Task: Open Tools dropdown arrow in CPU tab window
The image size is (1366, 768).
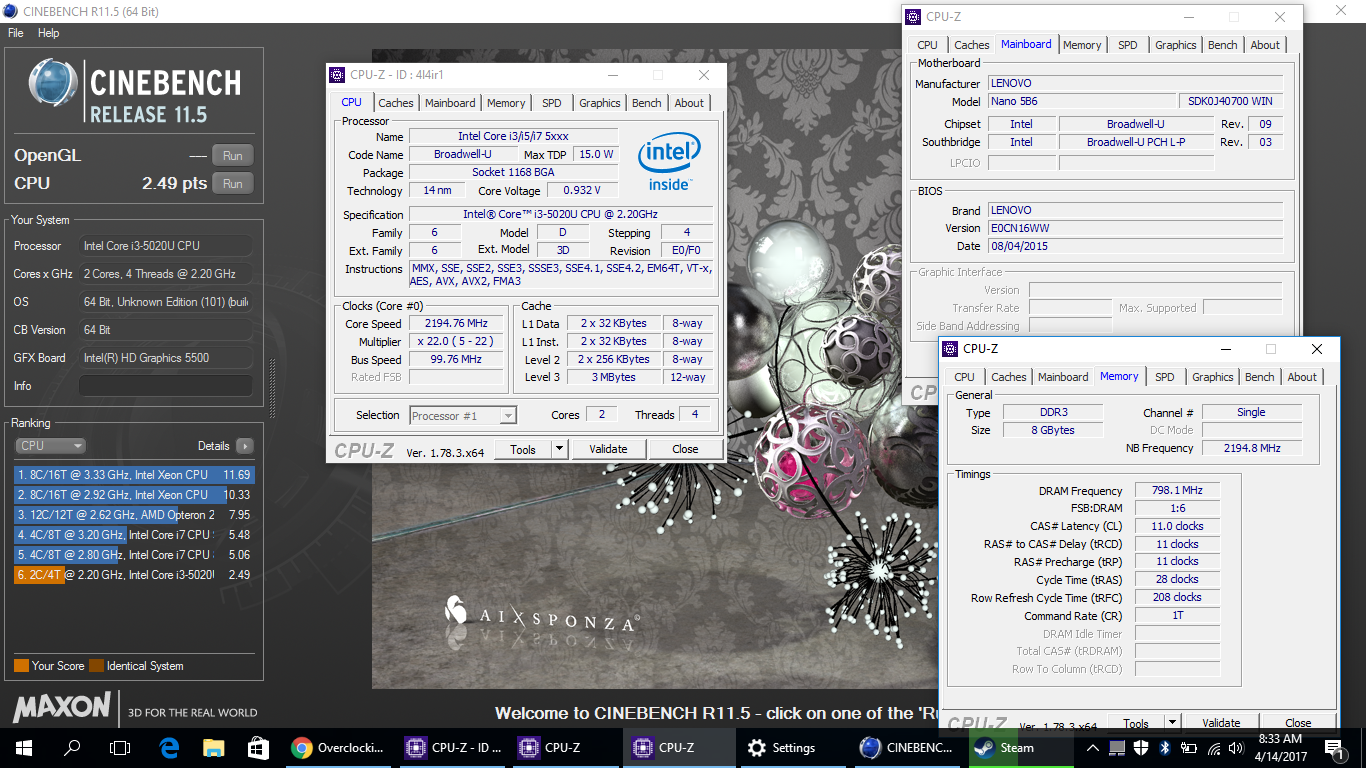Action: click(559, 449)
